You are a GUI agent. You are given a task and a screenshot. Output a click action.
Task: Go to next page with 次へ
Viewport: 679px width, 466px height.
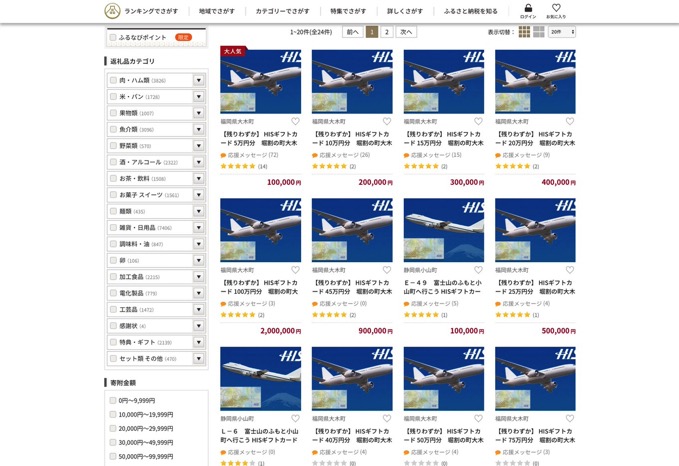[x=406, y=32]
